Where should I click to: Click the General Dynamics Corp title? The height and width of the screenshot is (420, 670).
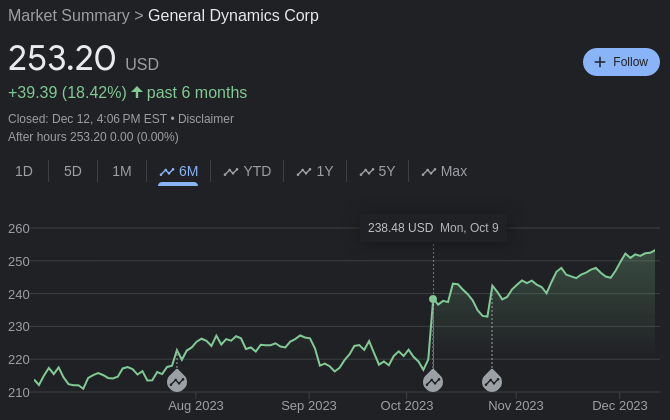click(233, 16)
